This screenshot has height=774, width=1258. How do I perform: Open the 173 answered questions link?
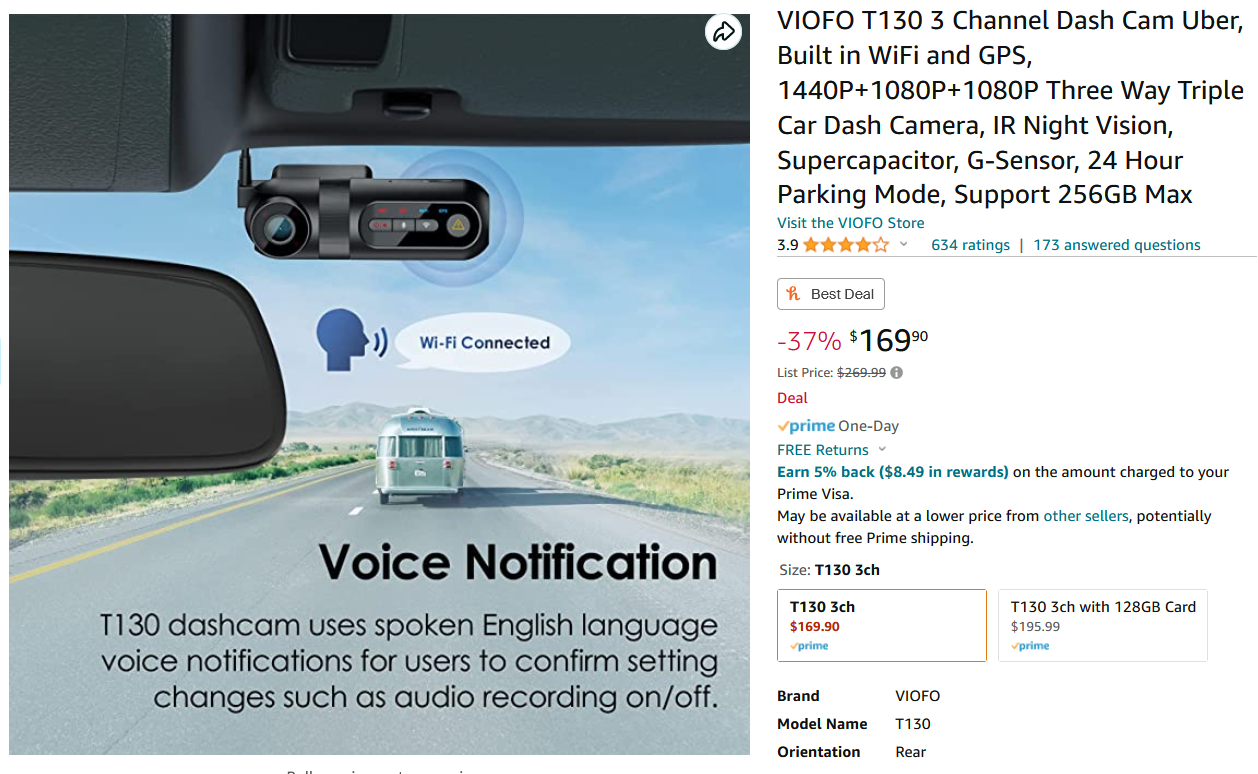(x=1117, y=245)
